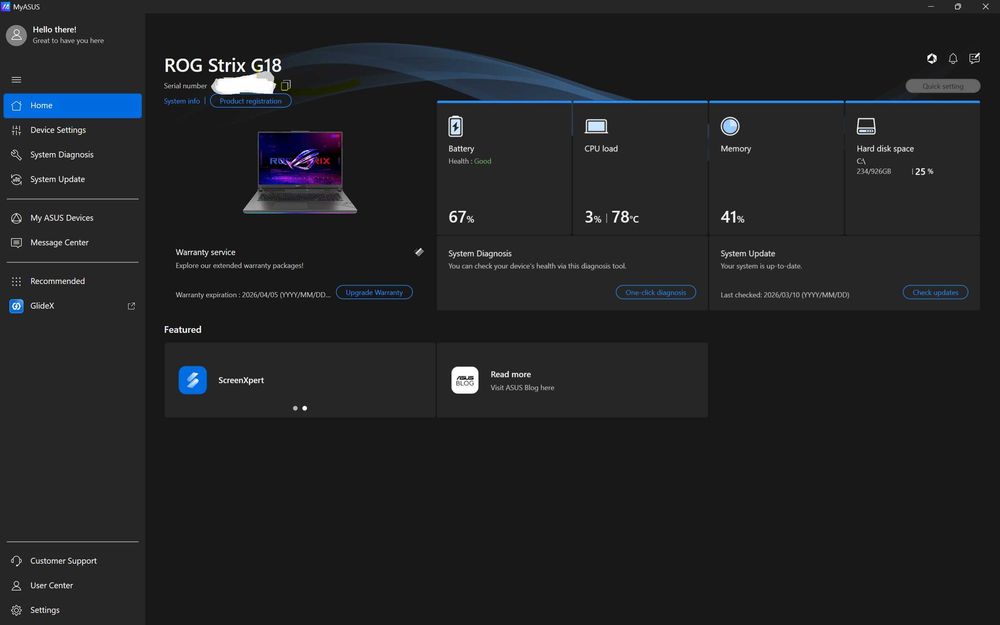Click the 78°C CPU temperature value
Image resolution: width=1000 pixels, height=625 pixels.
point(625,217)
